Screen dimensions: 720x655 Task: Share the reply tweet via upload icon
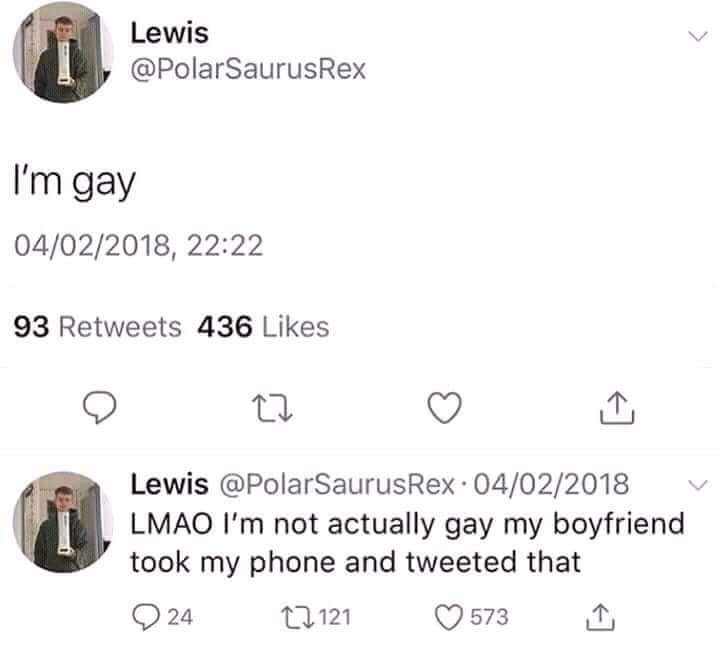pos(600,618)
